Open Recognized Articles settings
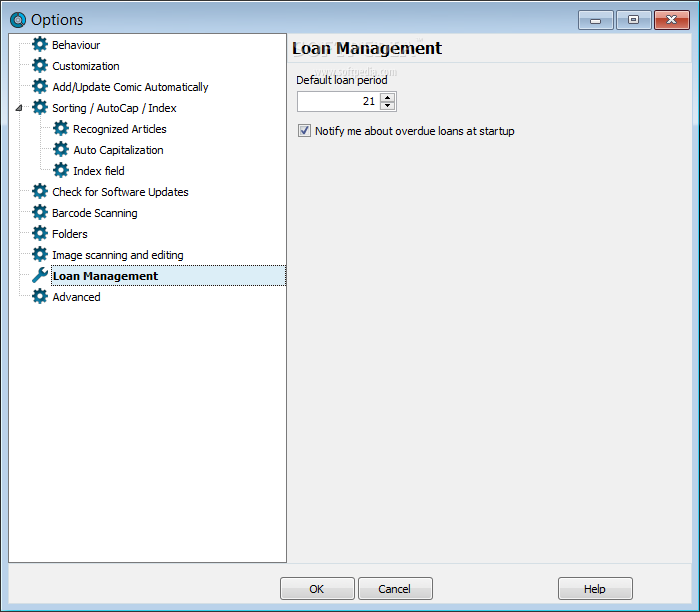 click(x=120, y=129)
